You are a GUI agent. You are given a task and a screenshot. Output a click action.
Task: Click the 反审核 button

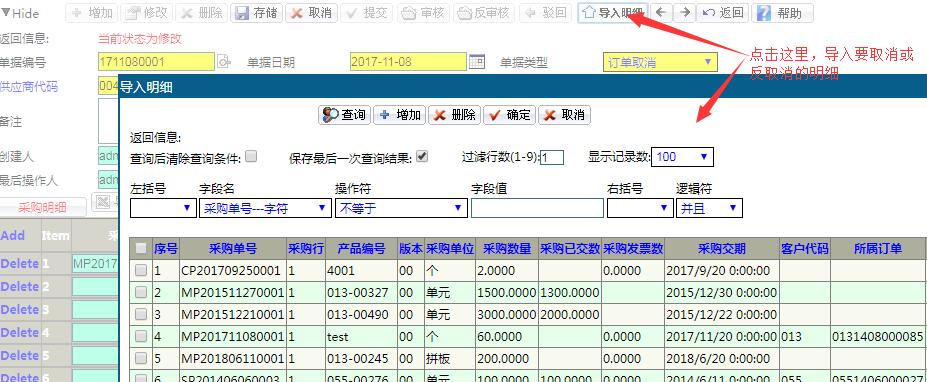coord(484,13)
